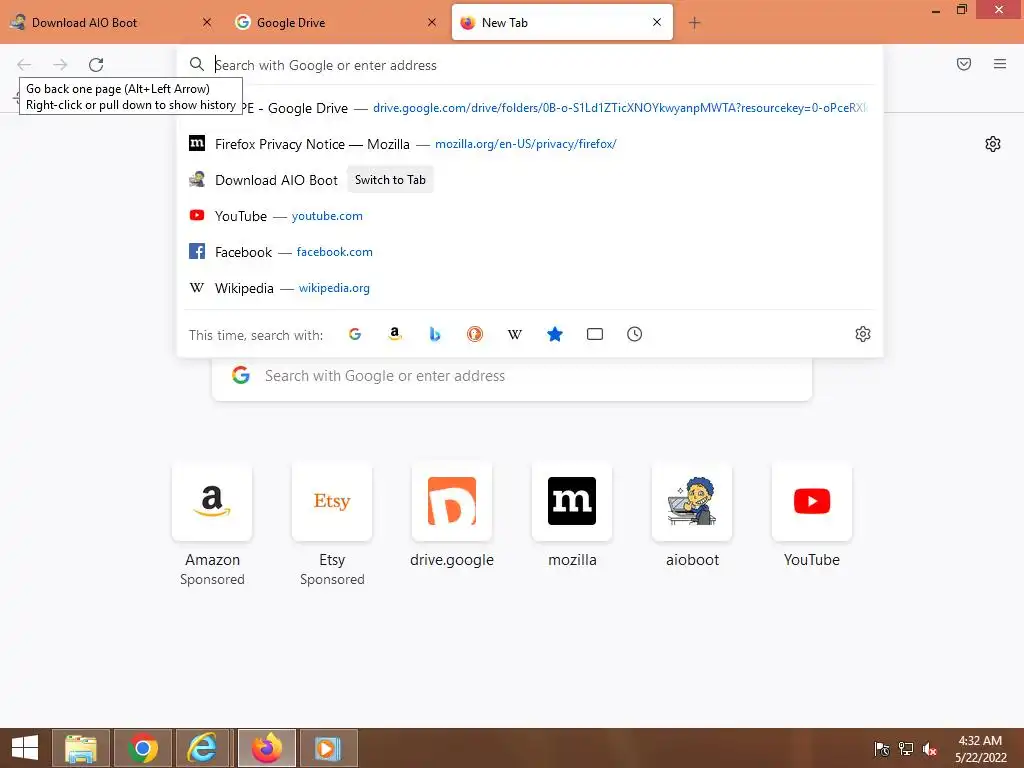1024x768 pixels.
Task: Search this time with Amazon icon
Action: point(394,334)
